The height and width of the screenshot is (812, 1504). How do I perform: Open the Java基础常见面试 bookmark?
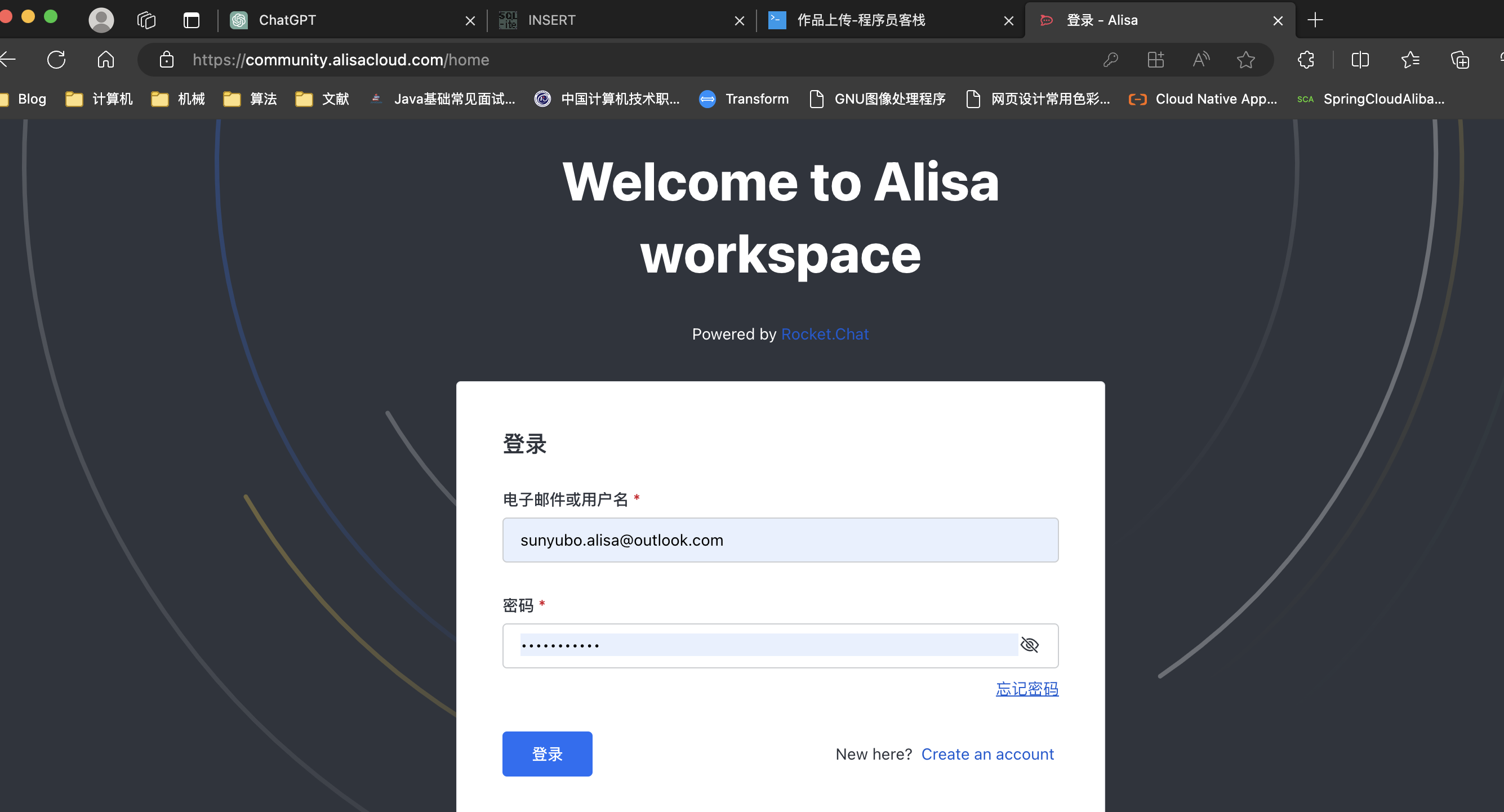tap(443, 99)
